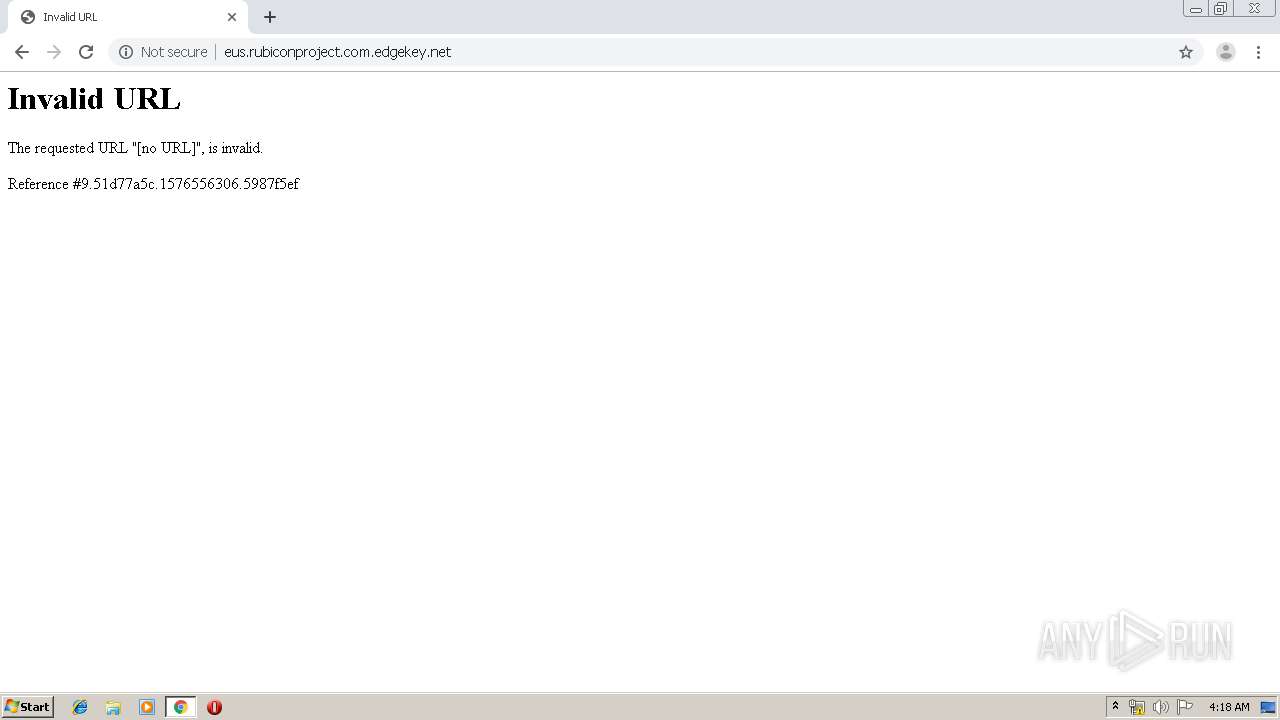Click the Reference number line
The height and width of the screenshot is (720, 1280).
tap(153, 184)
